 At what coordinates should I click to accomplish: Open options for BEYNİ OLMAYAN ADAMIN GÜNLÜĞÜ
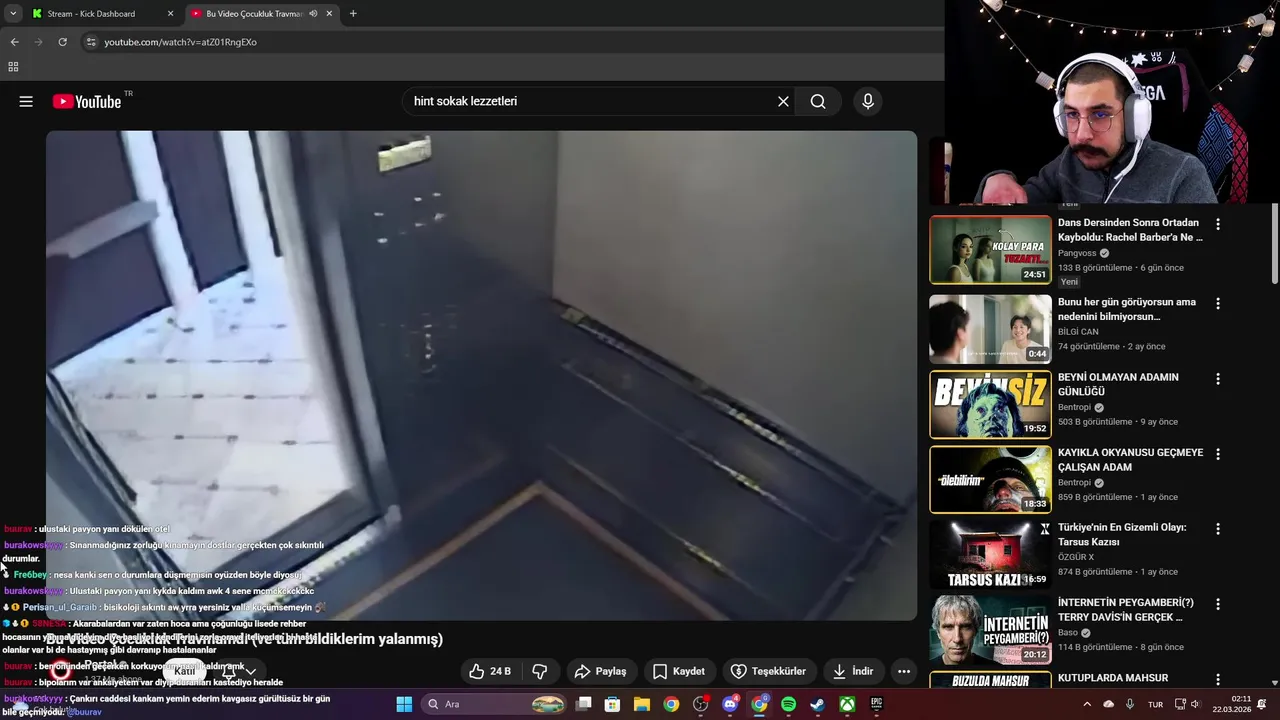tap(1217, 379)
